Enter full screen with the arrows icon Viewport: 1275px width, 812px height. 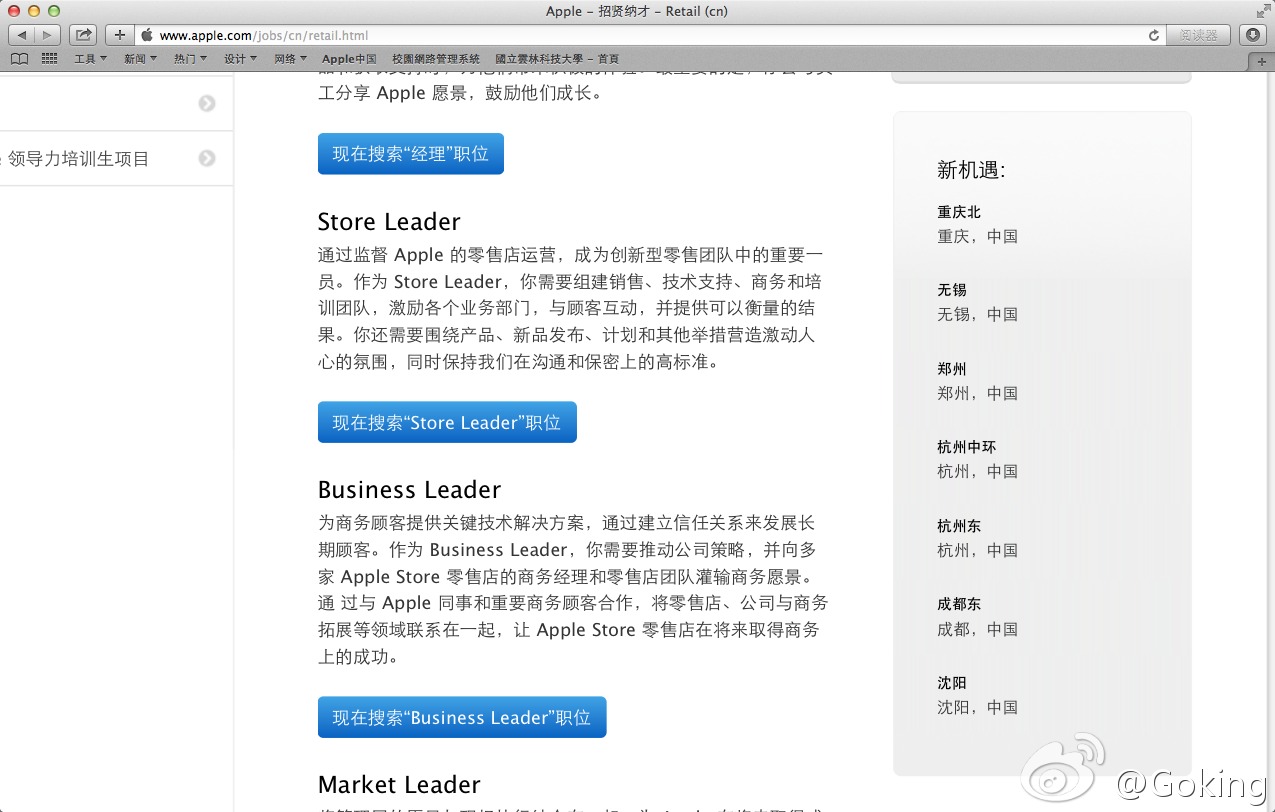coord(1262,11)
